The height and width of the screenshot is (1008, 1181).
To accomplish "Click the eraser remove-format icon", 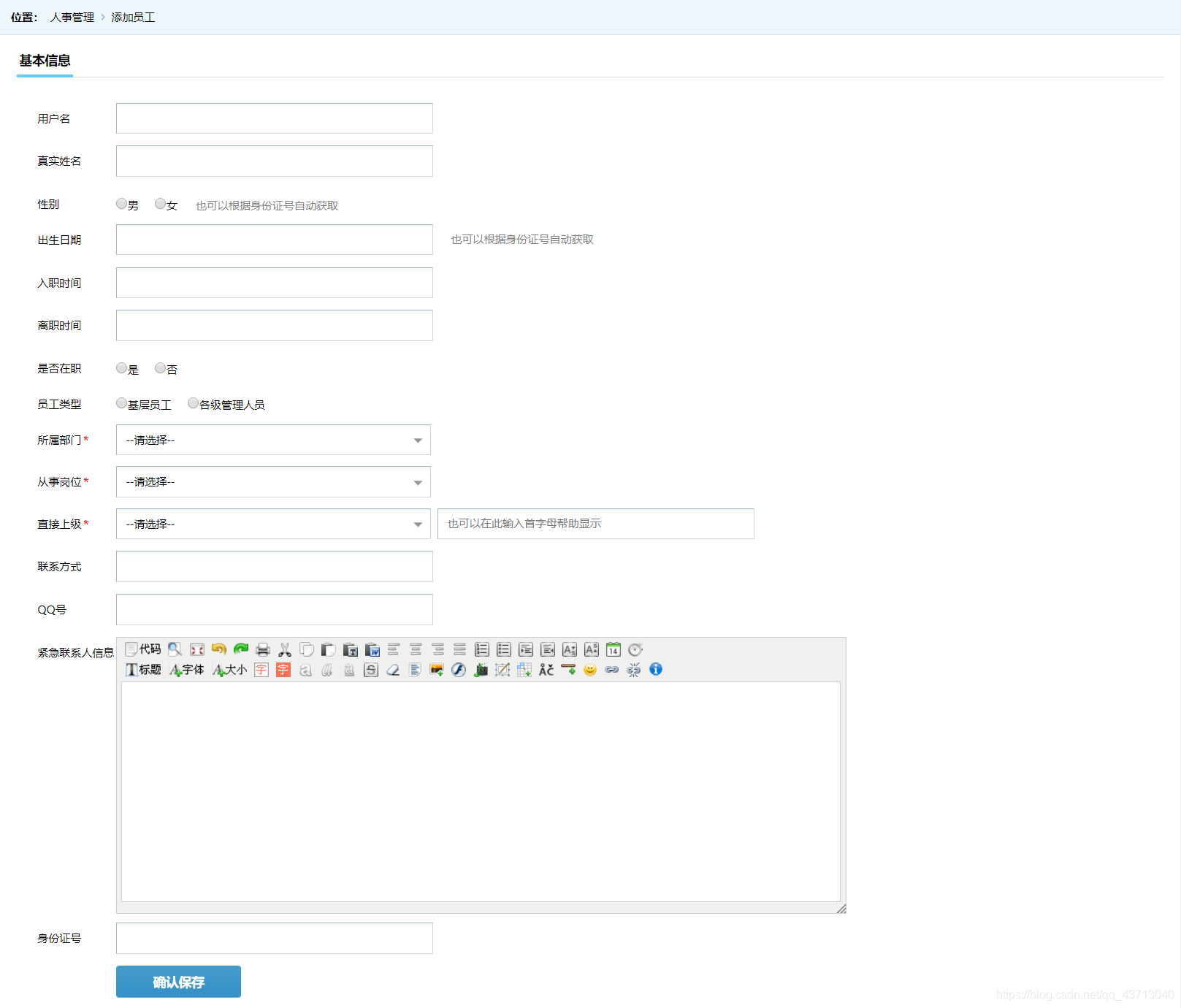I will (393, 670).
